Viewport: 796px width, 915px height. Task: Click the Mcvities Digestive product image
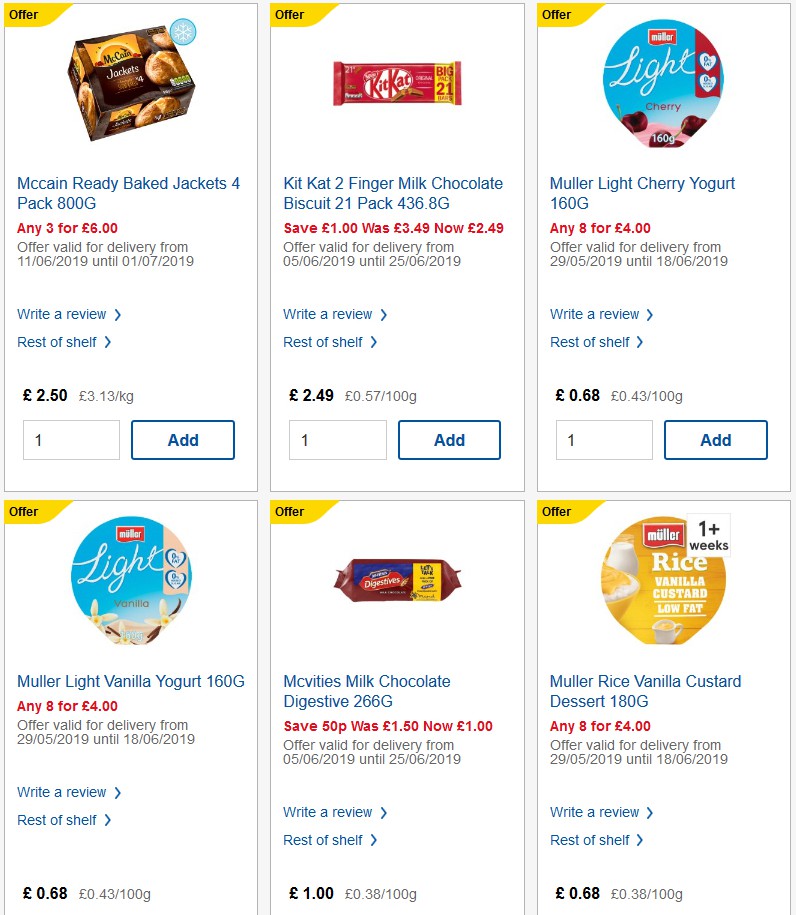[x=396, y=585]
